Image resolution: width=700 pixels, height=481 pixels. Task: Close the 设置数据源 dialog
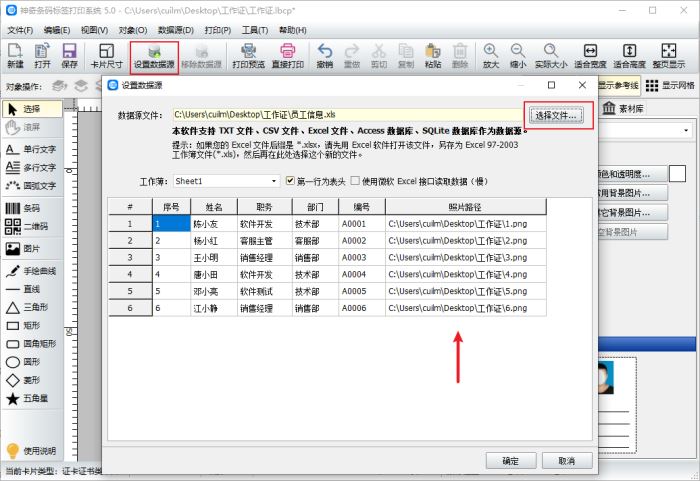click(x=582, y=85)
